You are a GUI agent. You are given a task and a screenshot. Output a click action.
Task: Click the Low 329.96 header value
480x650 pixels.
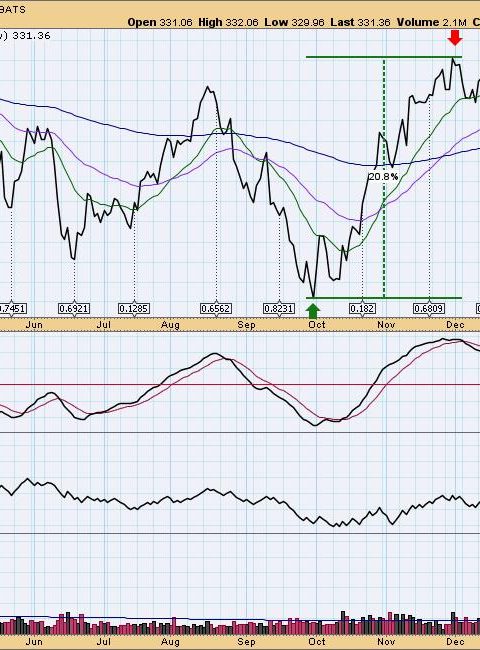(294, 22)
